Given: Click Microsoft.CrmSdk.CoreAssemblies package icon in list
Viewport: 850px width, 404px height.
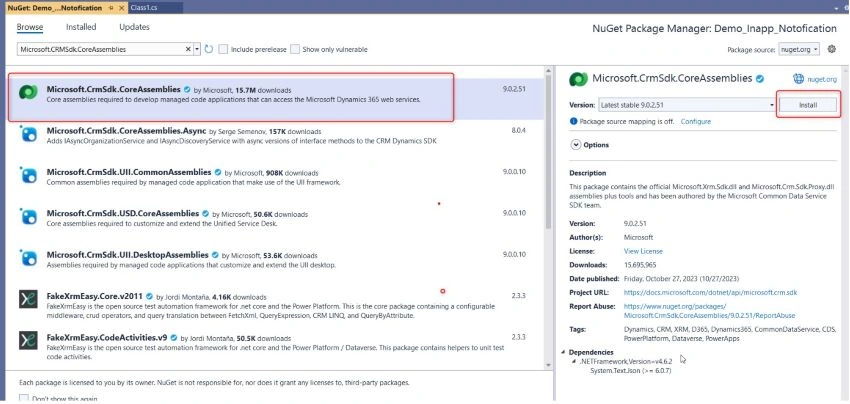Looking at the screenshot, I should (28, 93).
